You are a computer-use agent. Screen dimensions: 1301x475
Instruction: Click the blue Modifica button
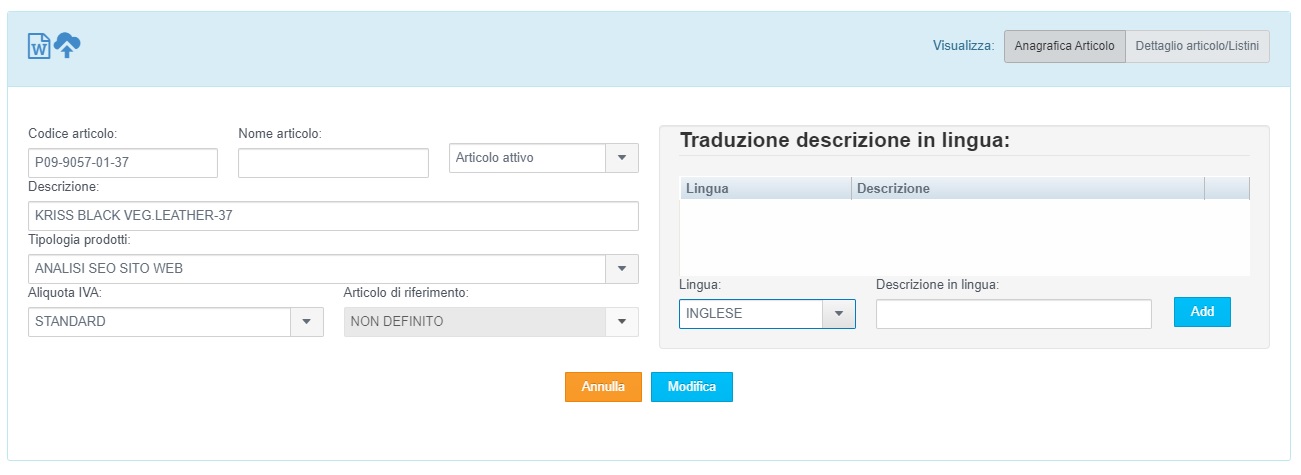point(691,387)
